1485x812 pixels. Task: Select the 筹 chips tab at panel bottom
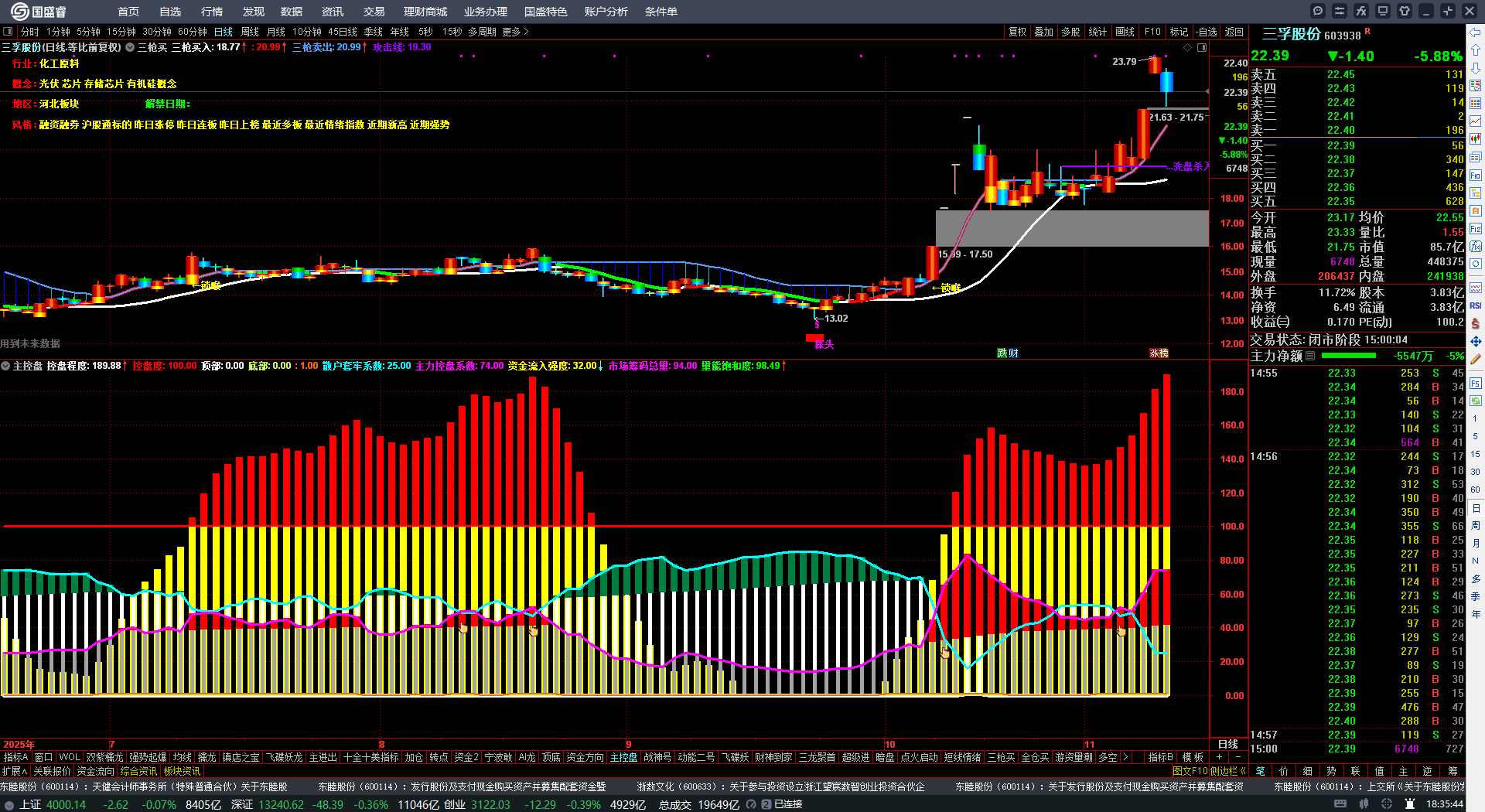pos(1453,771)
